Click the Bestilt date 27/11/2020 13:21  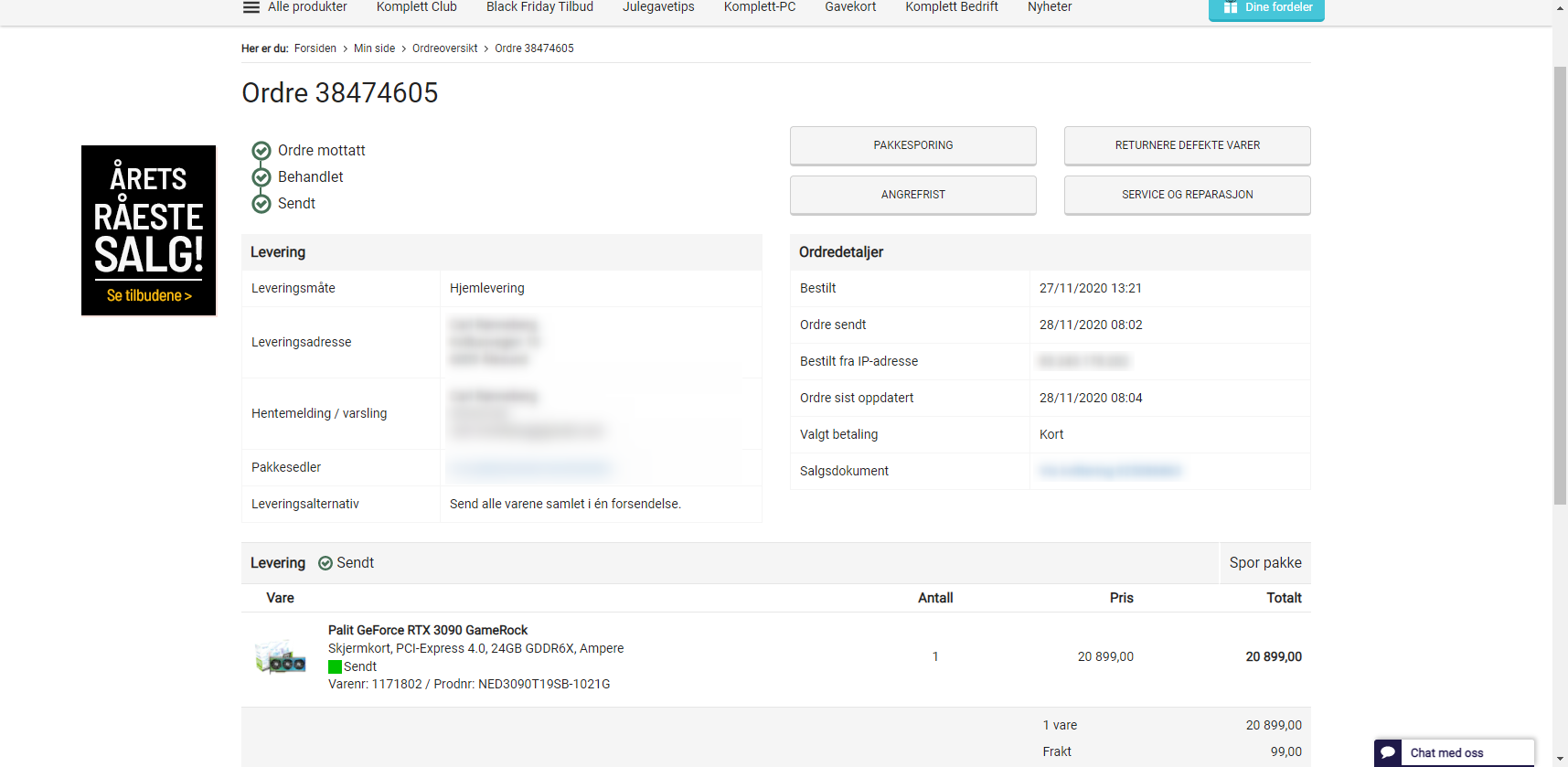pos(1091,288)
